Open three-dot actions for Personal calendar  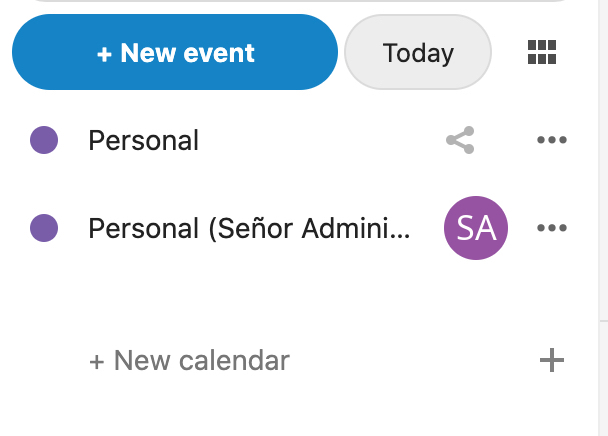coord(551,140)
